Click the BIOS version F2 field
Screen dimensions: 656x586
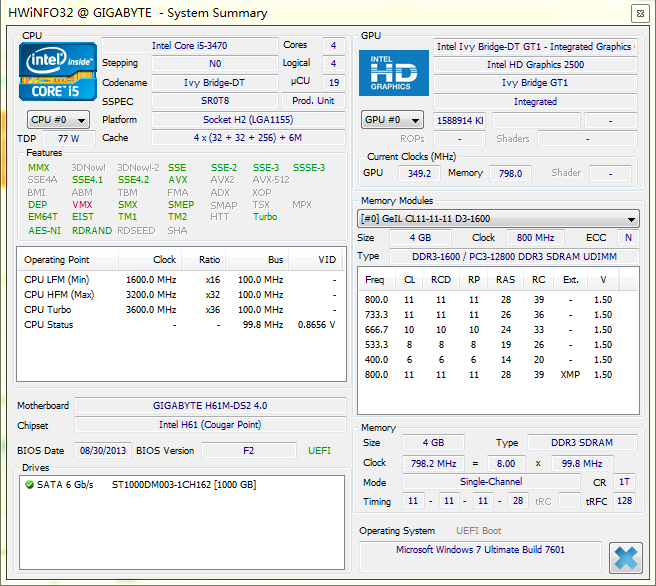(249, 450)
